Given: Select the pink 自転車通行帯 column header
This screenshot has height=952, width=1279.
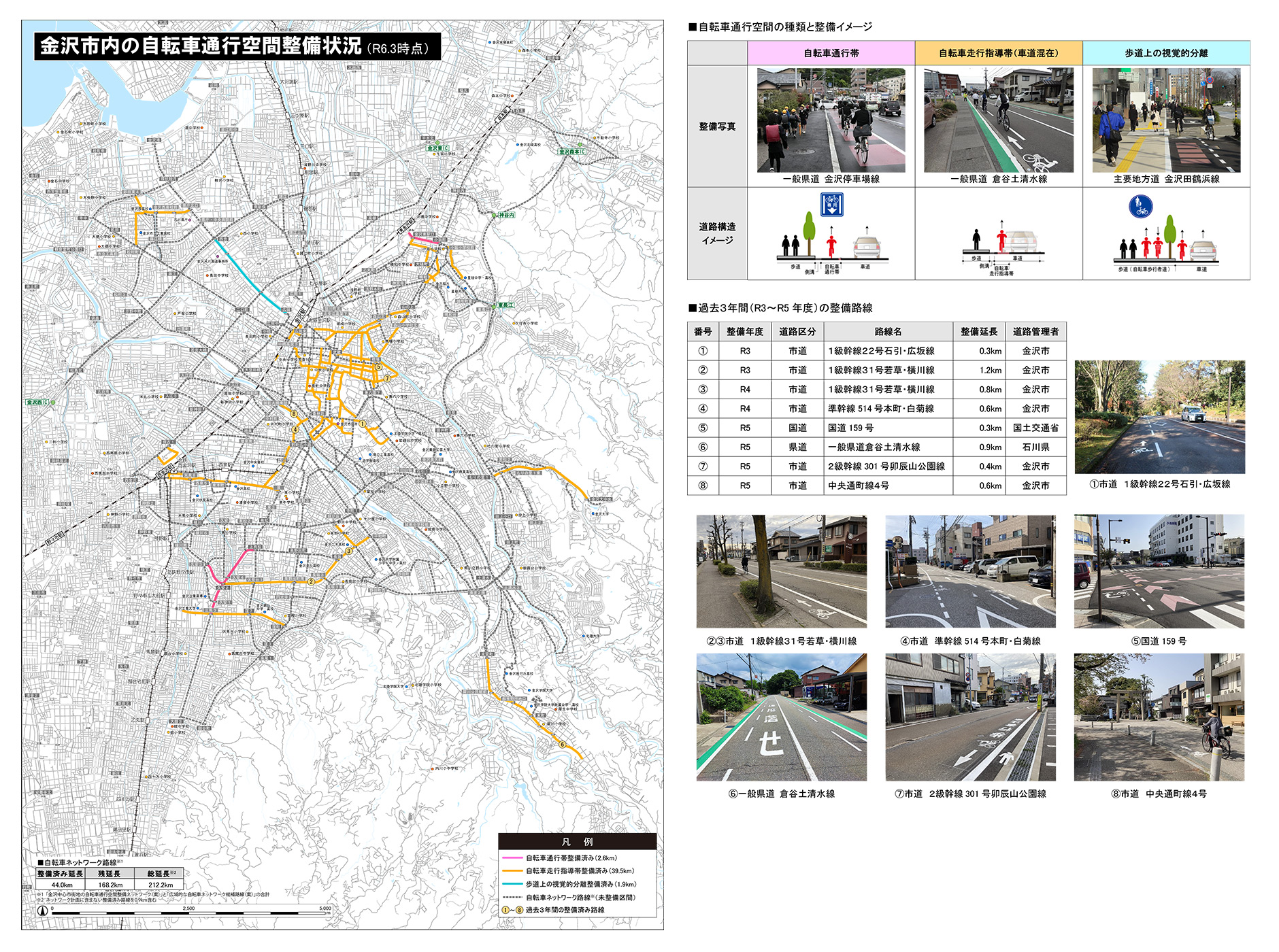Looking at the screenshot, I should coord(831,53).
